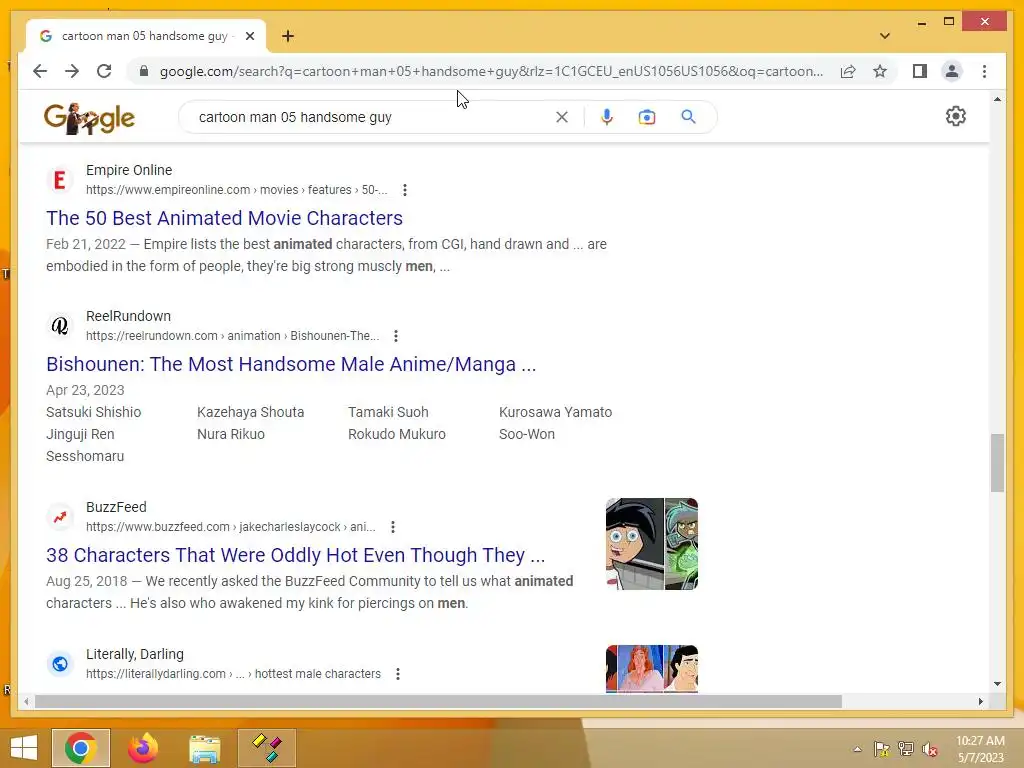Viewport: 1024px width, 768px height.
Task: Click the Tamaki Suoh sitelink
Action: point(388,412)
